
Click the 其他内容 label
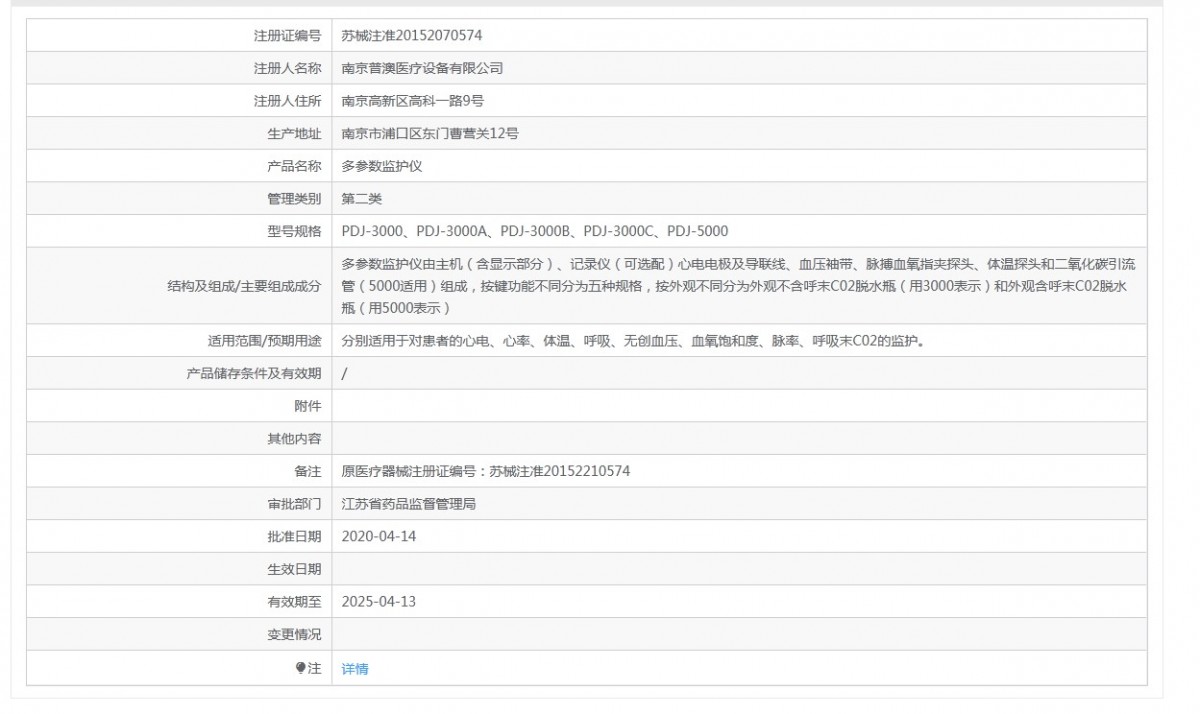point(294,438)
